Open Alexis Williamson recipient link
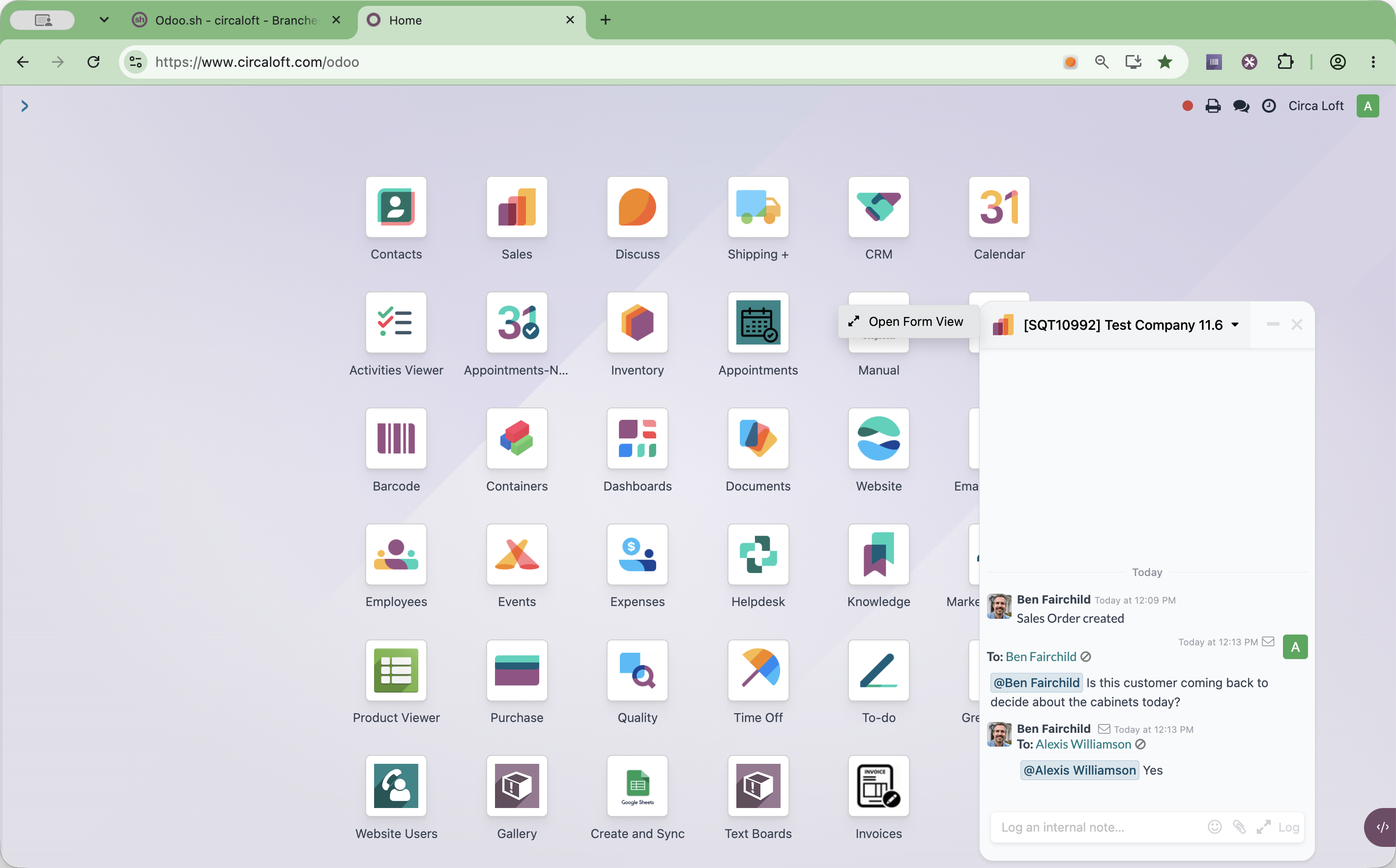The height and width of the screenshot is (868, 1396). 1083,744
